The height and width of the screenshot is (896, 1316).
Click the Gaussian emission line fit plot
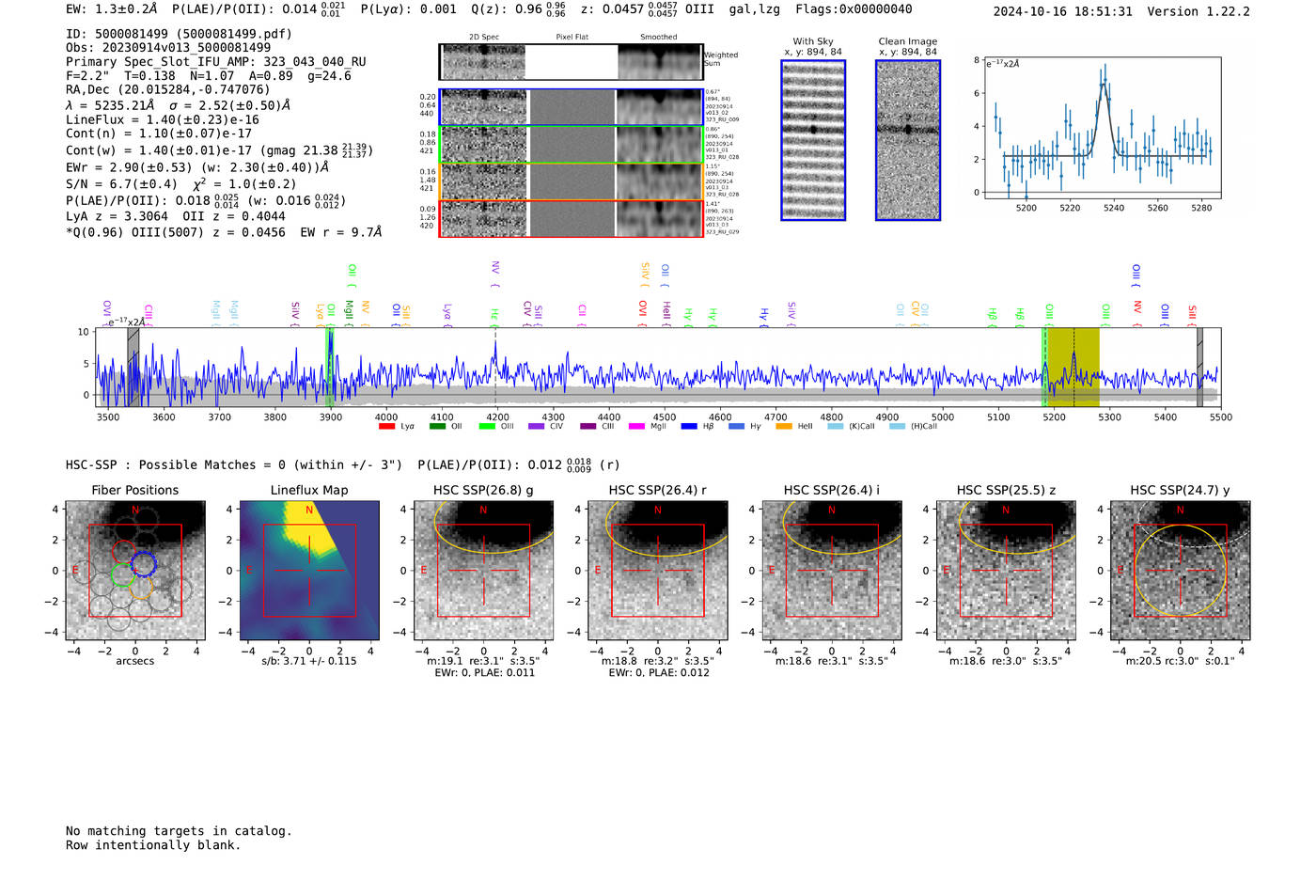click(x=1103, y=128)
